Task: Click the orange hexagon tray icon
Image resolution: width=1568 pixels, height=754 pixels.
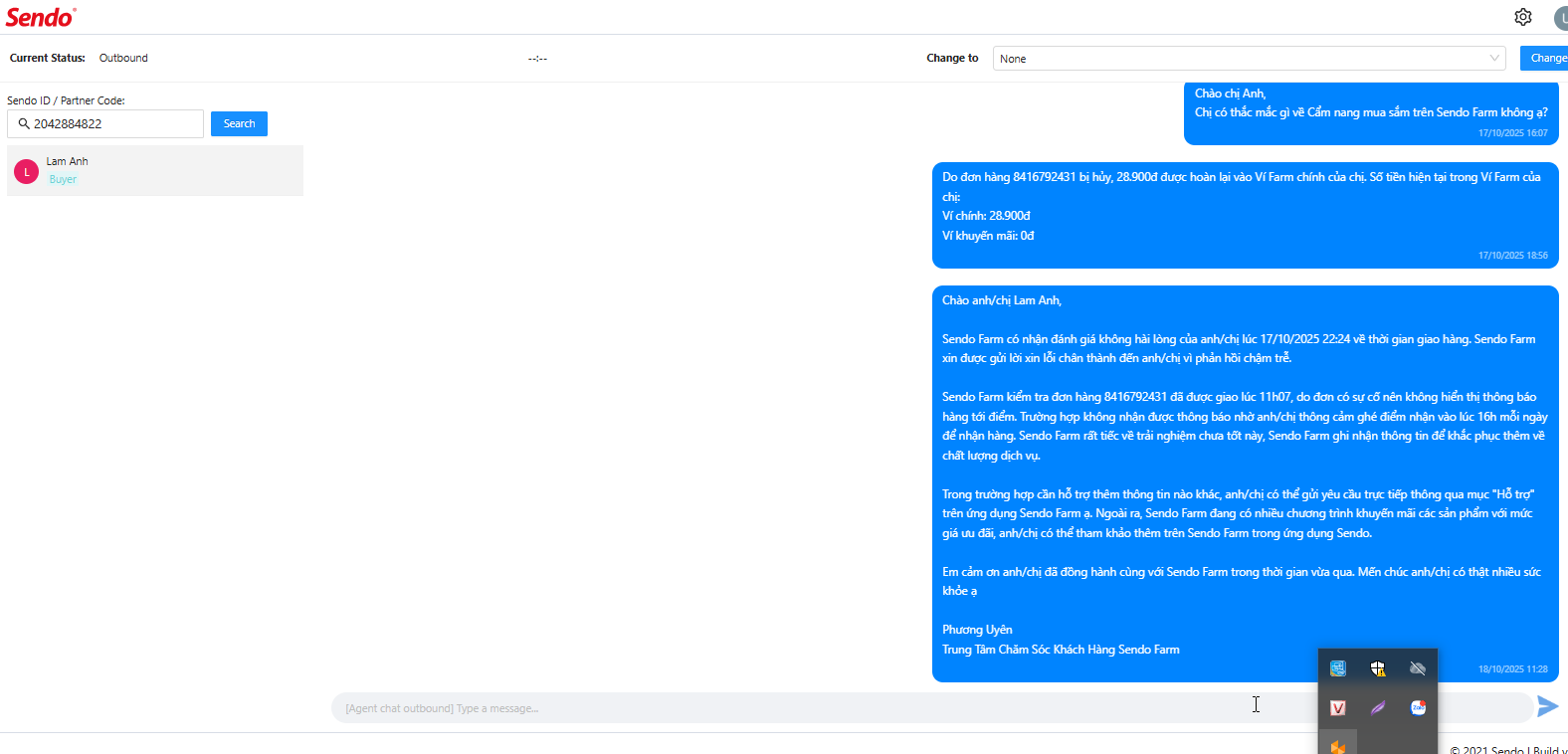Action: (1338, 746)
